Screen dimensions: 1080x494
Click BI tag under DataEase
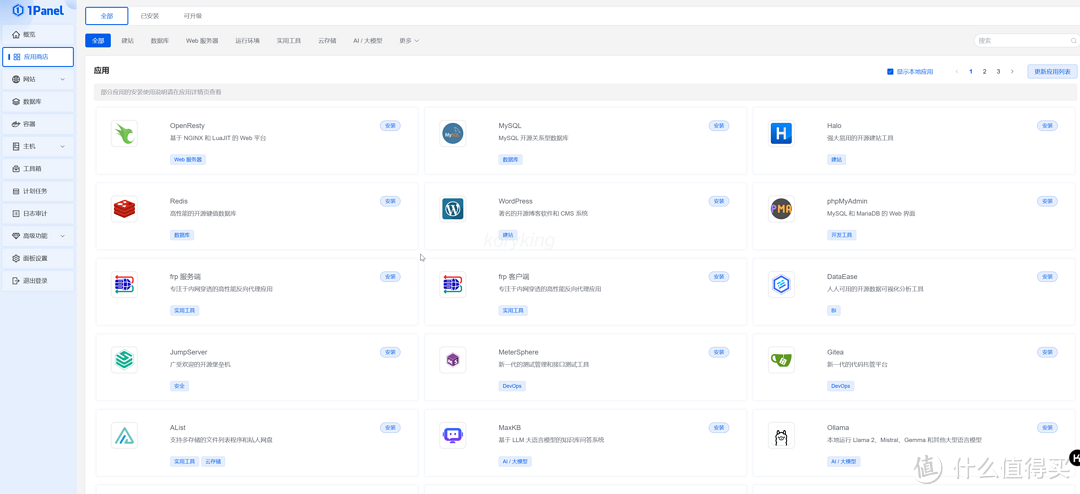tap(833, 311)
